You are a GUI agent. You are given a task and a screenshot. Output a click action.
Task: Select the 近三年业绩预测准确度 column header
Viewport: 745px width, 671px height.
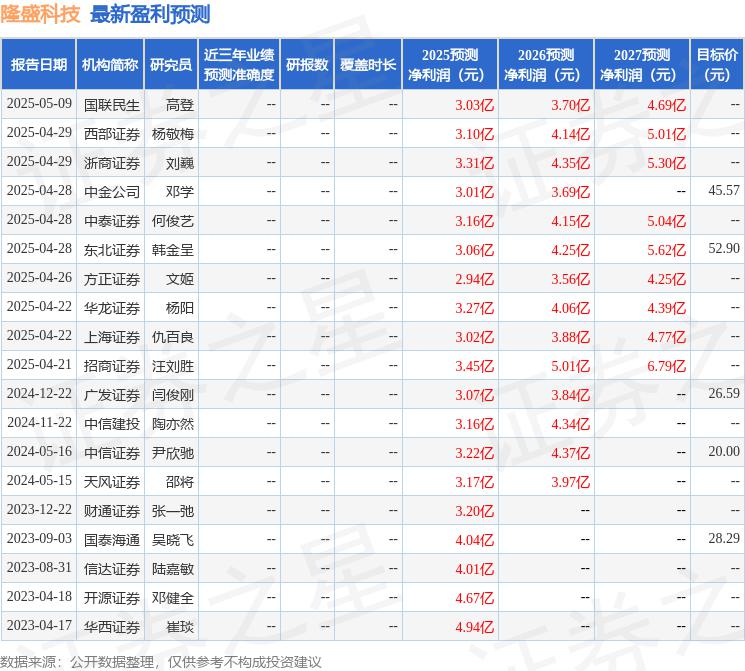coord(239,65)
